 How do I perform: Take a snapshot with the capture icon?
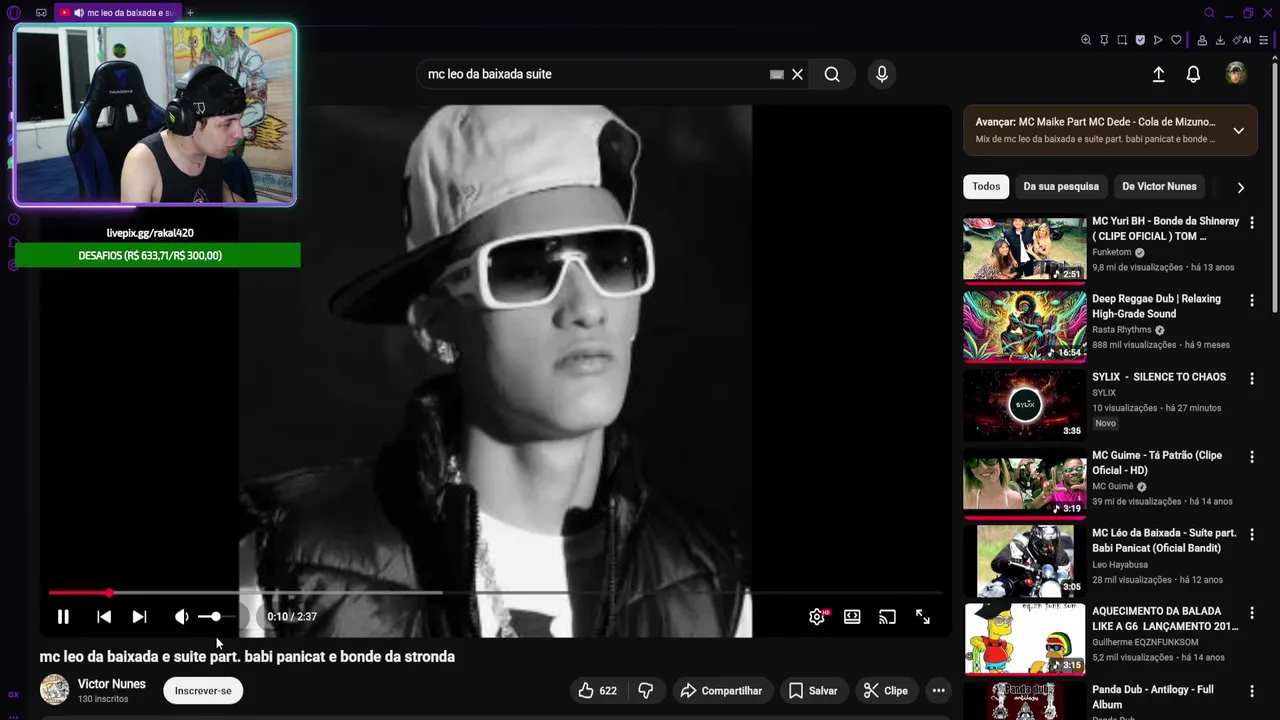(1122, 41)
